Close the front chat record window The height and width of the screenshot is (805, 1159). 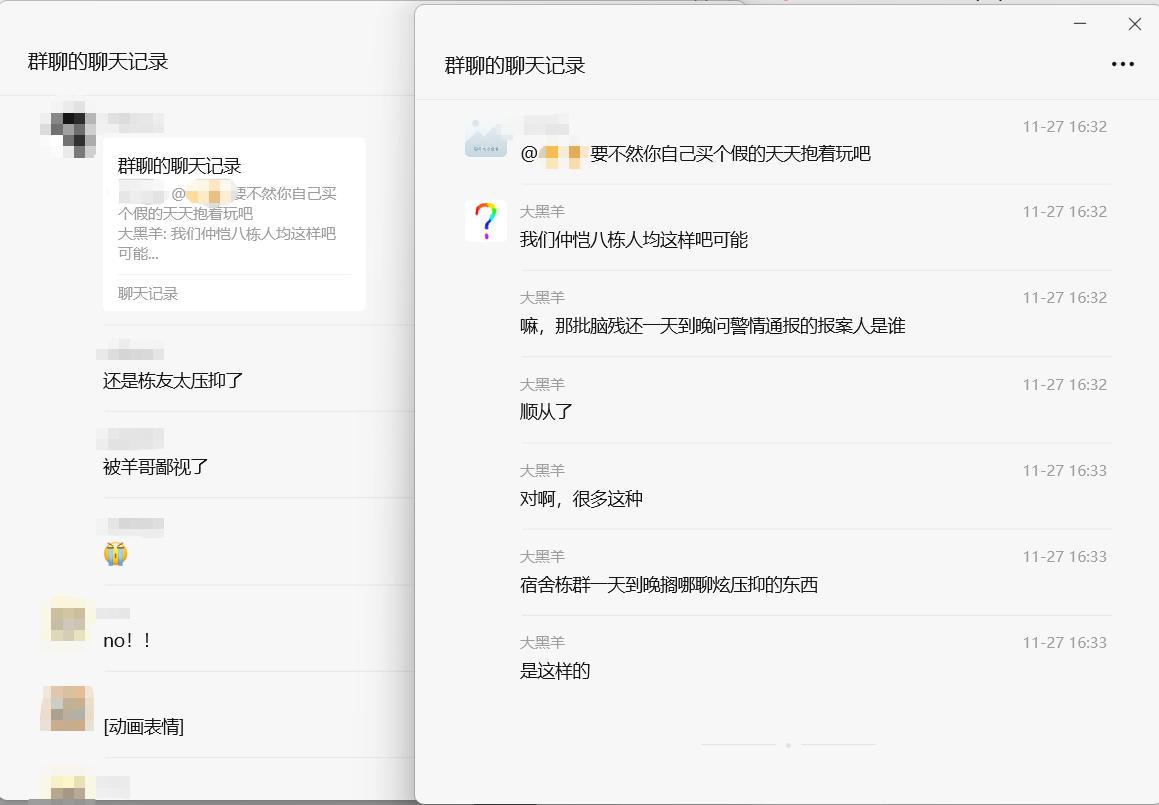(1134, 24)
